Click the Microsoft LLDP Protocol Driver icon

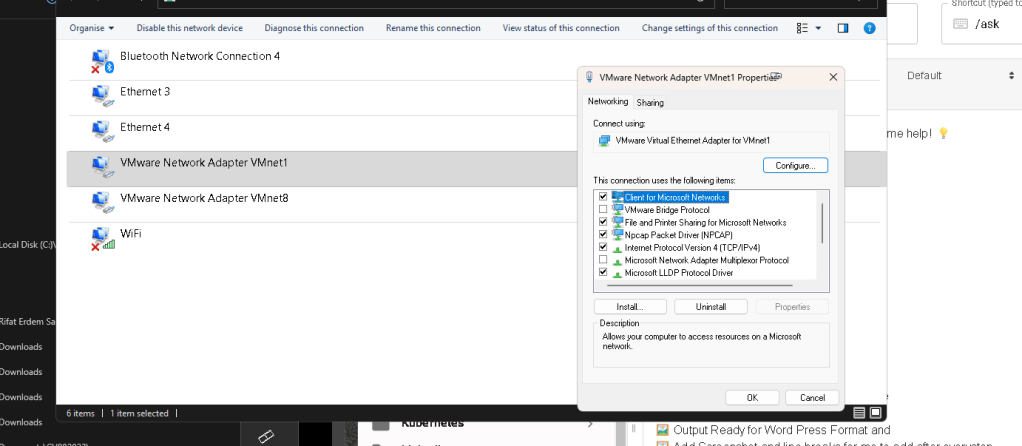point(618,273)
